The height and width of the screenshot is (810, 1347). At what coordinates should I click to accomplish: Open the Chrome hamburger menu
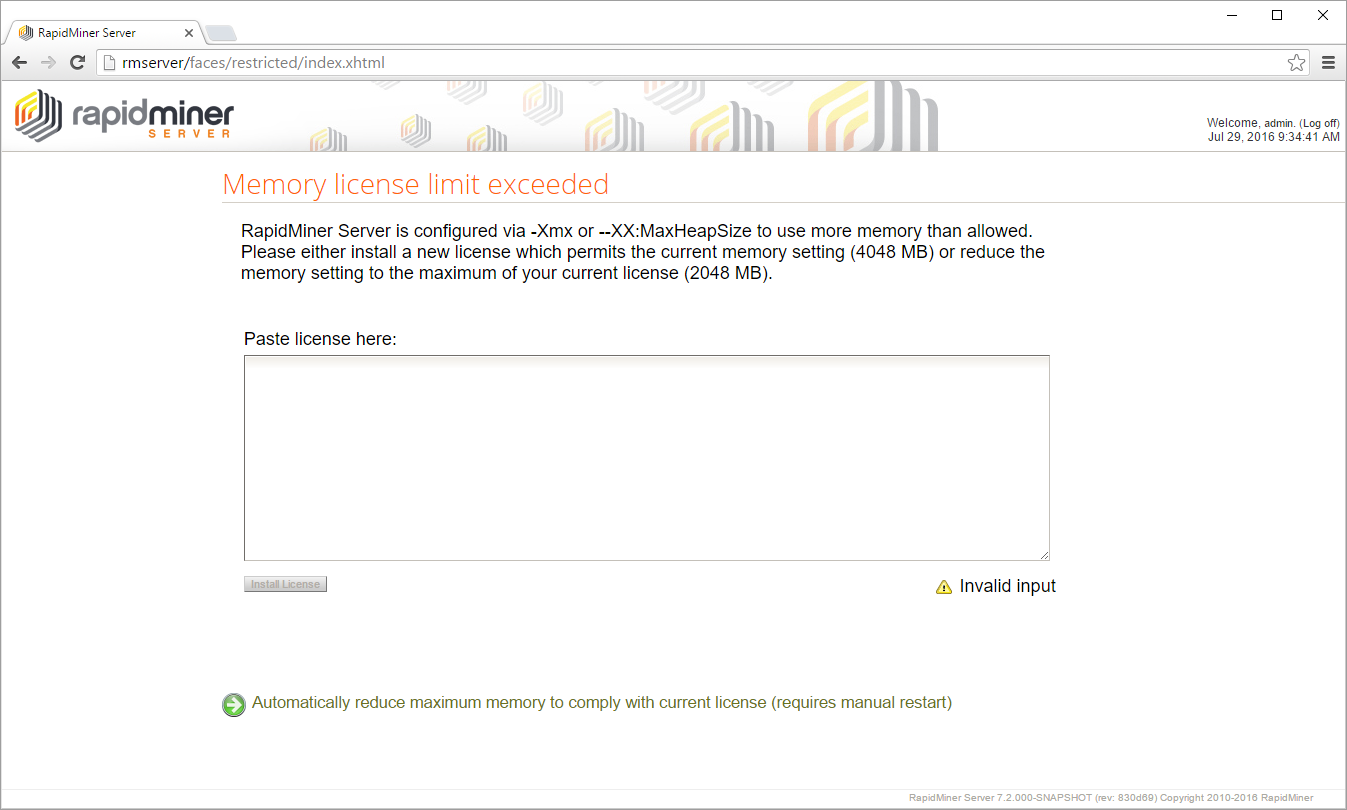(x=1328, y=63)
